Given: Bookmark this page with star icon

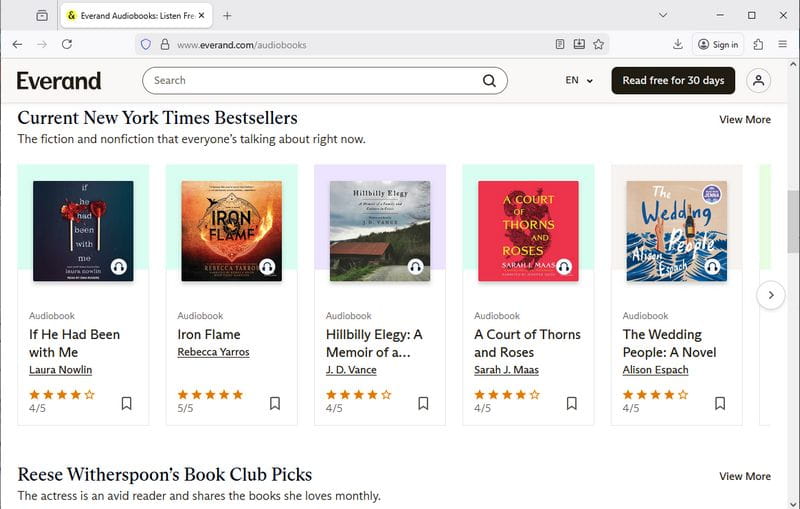Looking at the screenshot, I should point(599,44).
